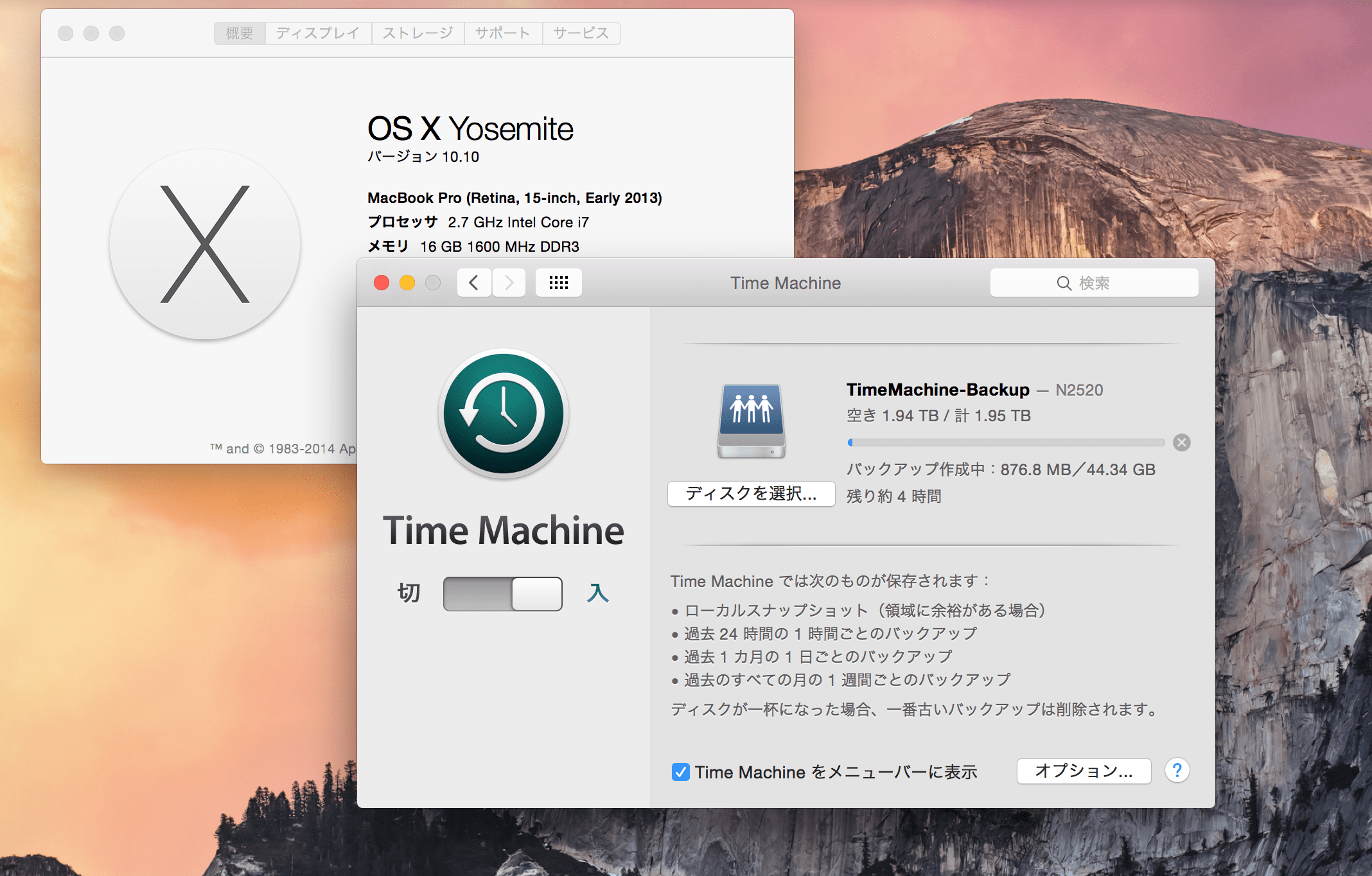1372x876 pixels.
Task: Open the オプション... button
Action: pos(1084,770)
